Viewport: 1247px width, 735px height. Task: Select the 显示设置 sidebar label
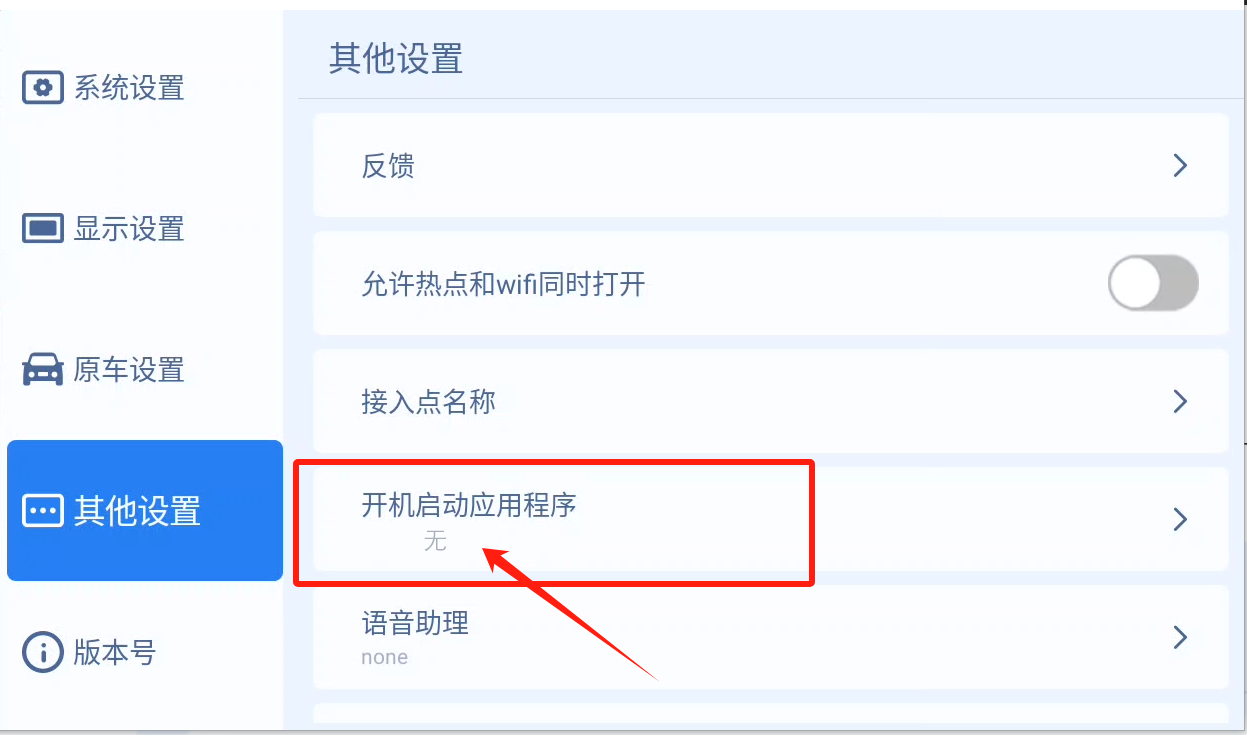[x=129, y=229]
